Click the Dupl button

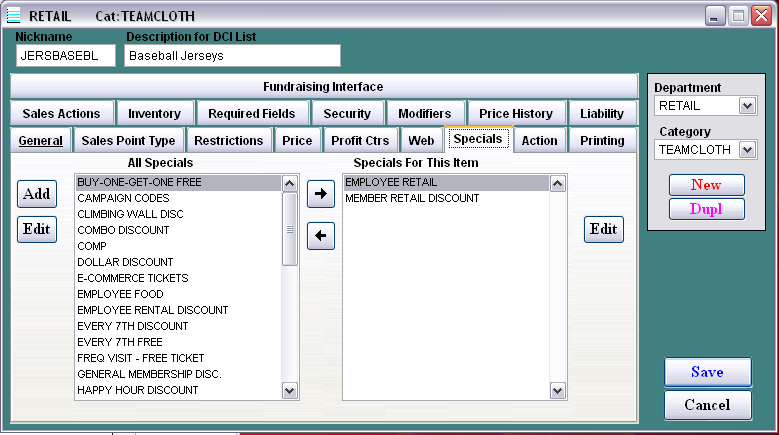pyautogui.click(x=706, y=209)
